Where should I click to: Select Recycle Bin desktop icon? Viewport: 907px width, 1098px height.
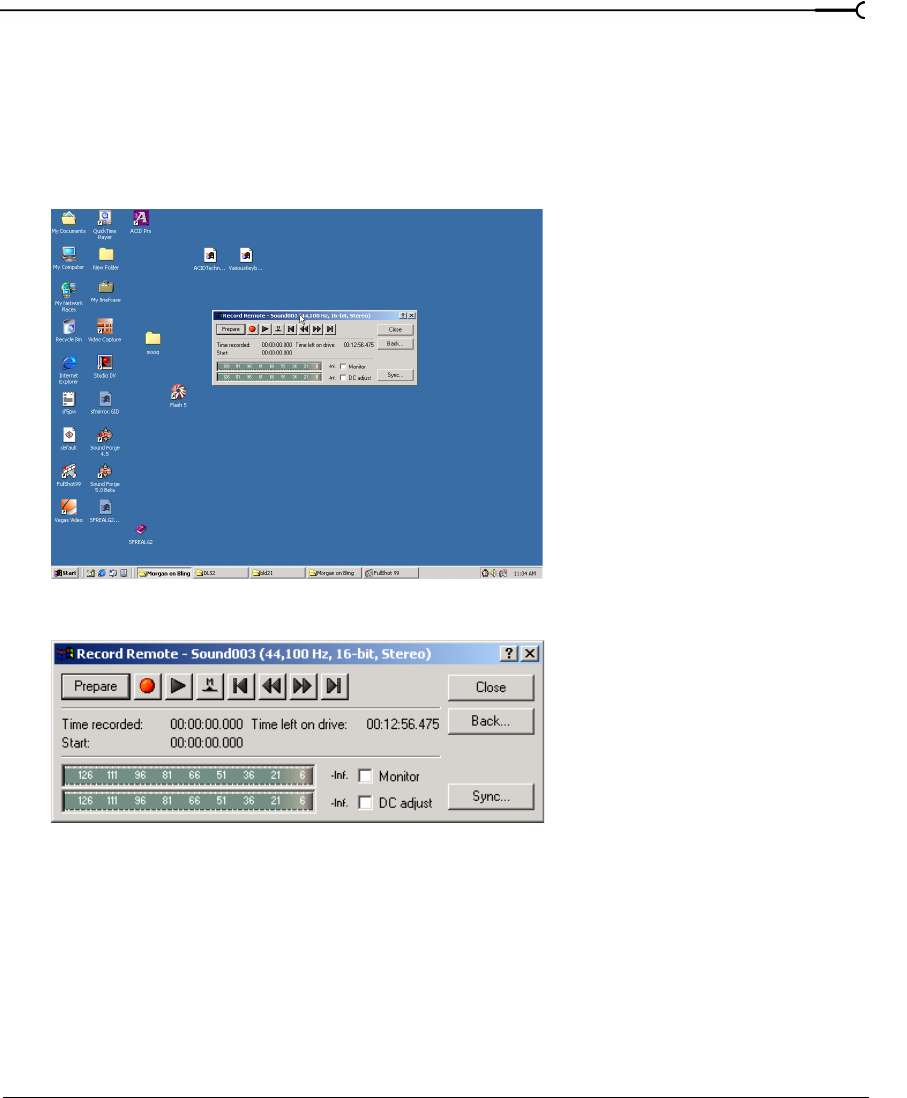click(x=69, y=331)
